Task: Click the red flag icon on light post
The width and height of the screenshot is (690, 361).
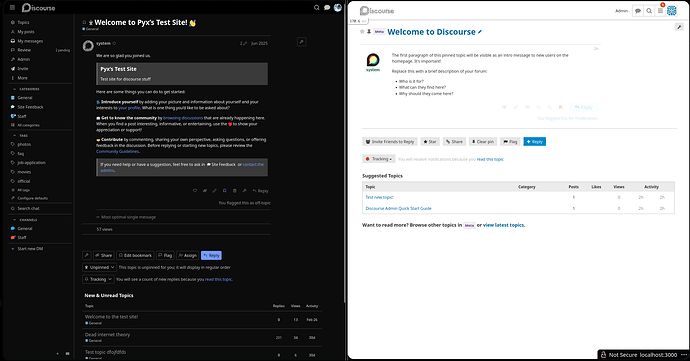Action: 561,107
